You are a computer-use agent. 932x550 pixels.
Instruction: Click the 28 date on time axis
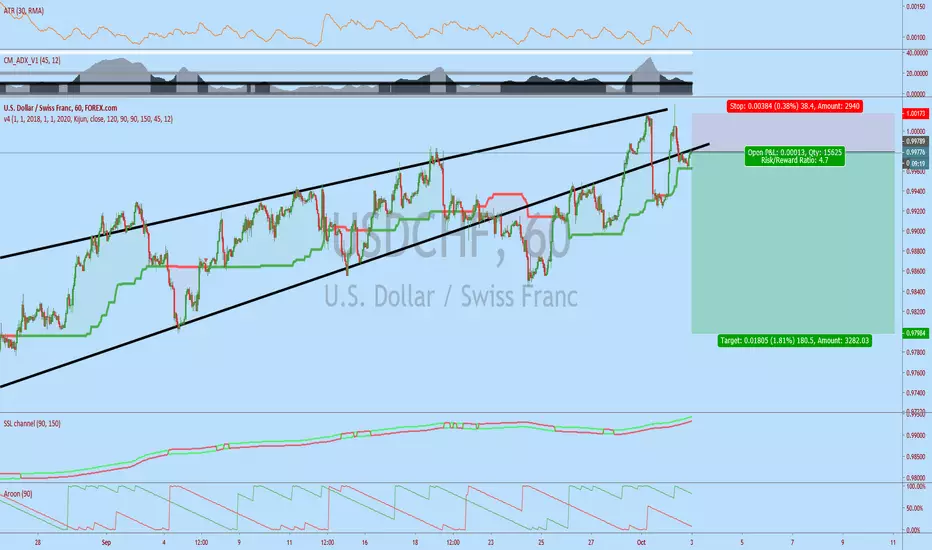(x=38, y=542)
